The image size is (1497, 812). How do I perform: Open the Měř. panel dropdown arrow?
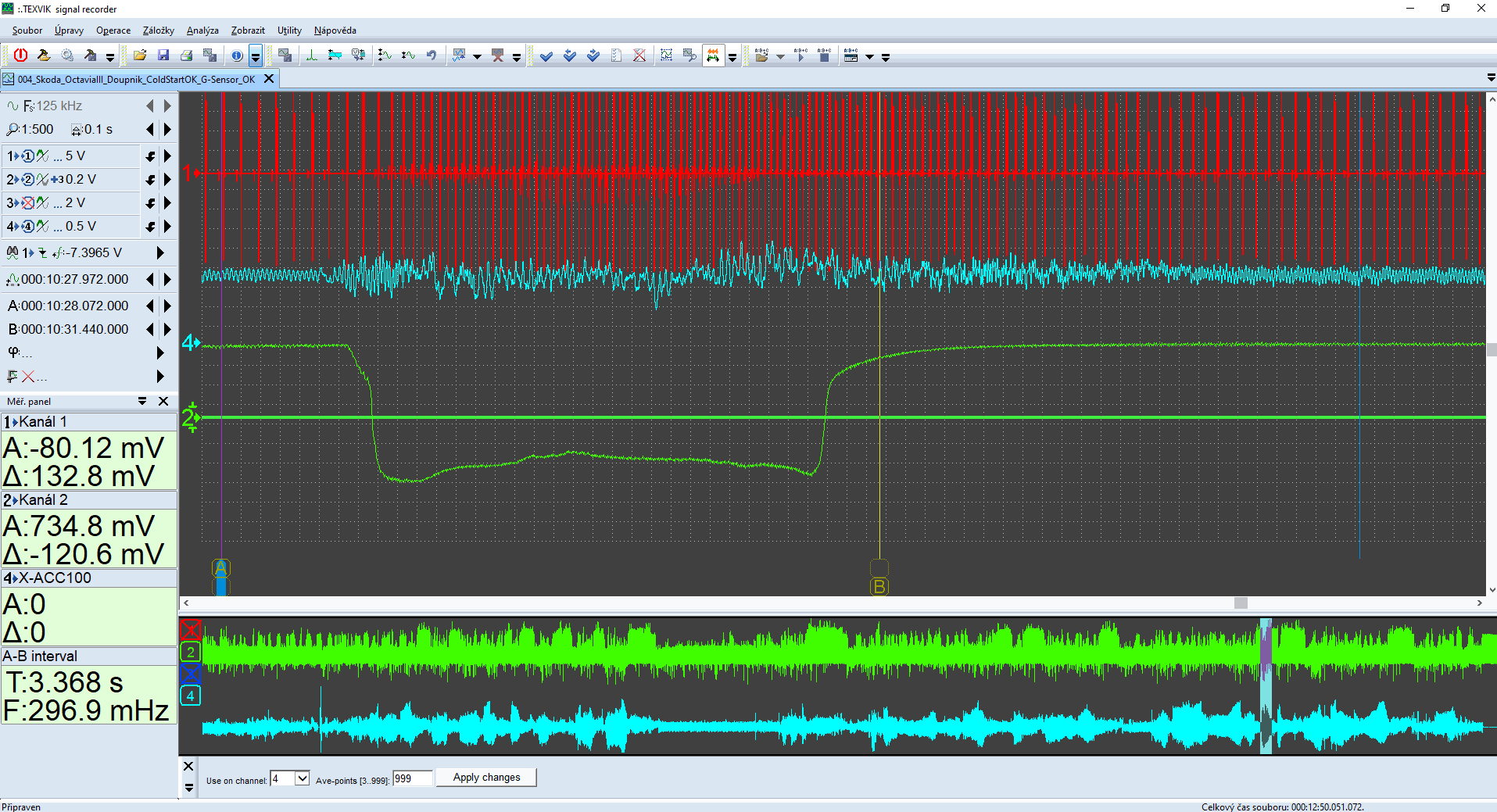(142, 401)
